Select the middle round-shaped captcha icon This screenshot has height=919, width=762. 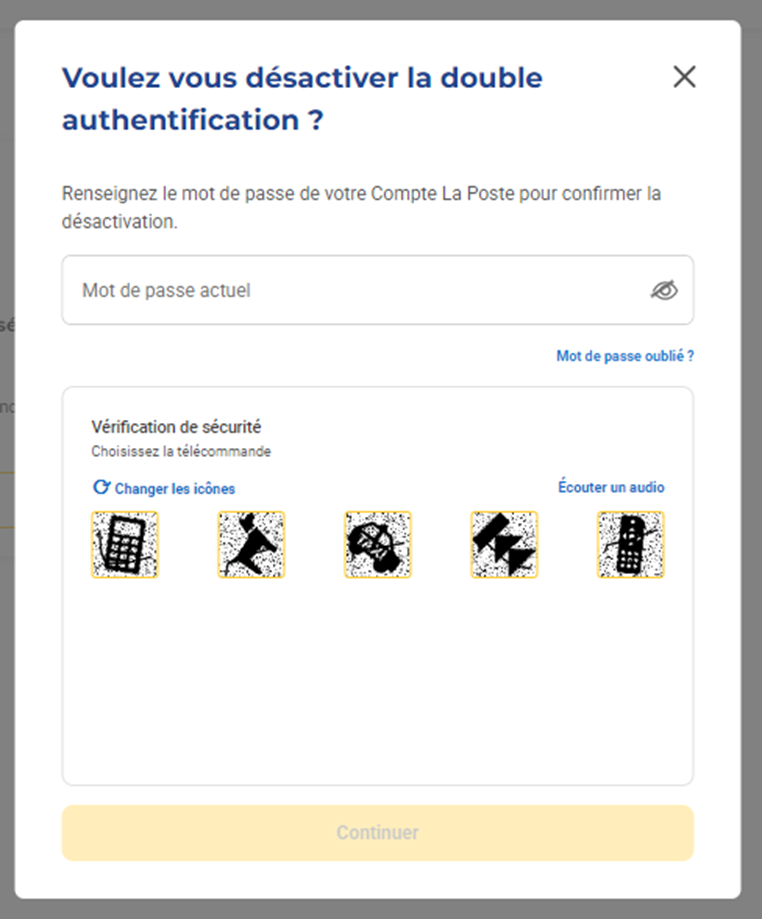[x=377, y=545]
